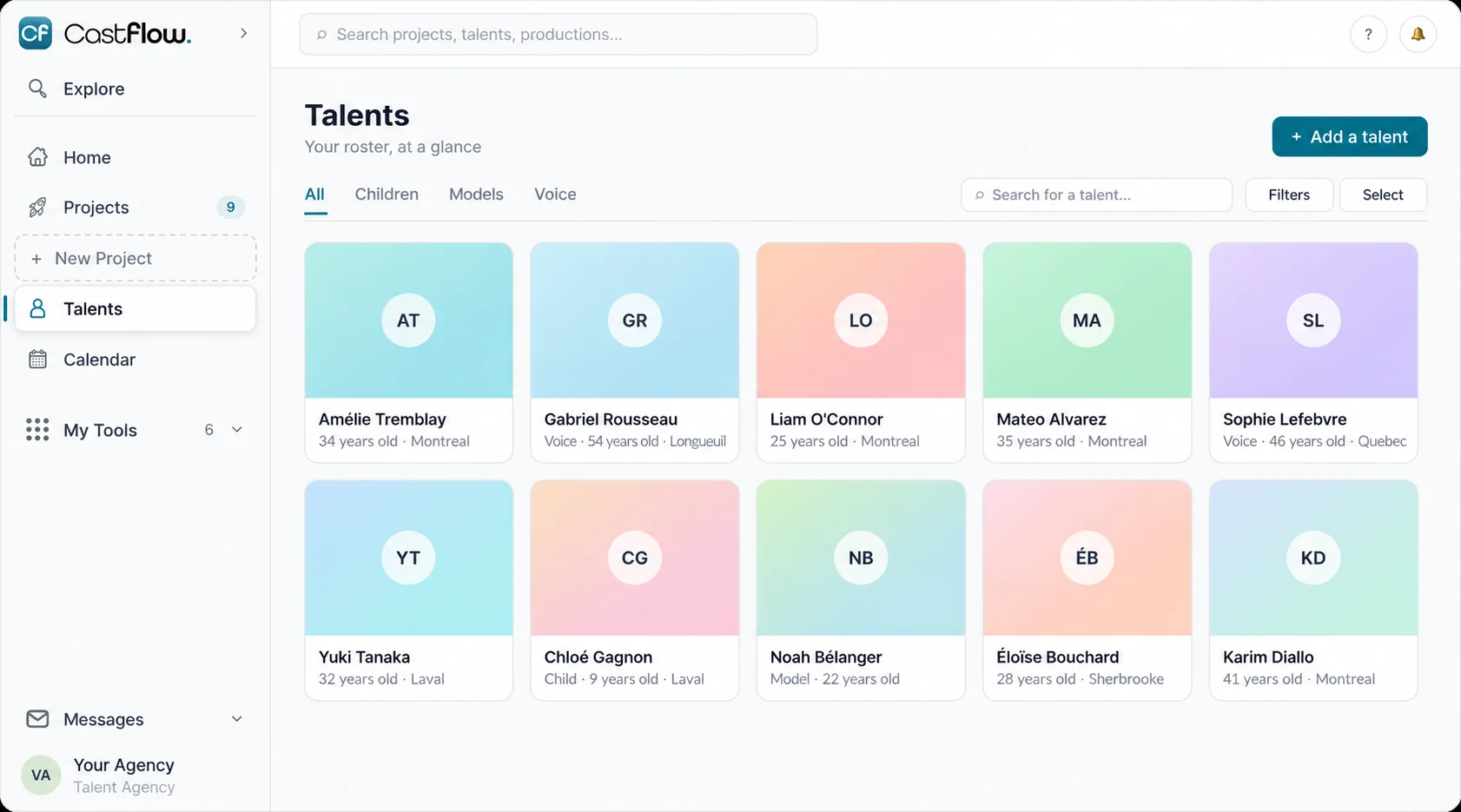
Task: Open the Filters options
Action: pos(1289,195)
